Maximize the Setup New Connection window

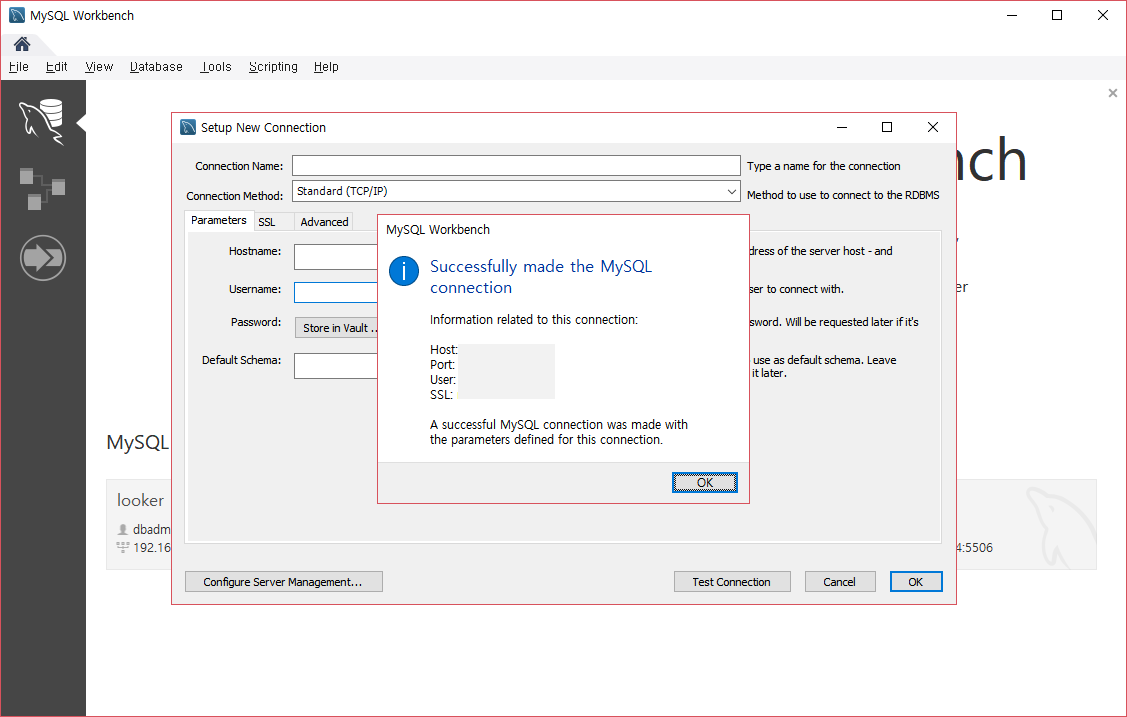pos(887,127)
